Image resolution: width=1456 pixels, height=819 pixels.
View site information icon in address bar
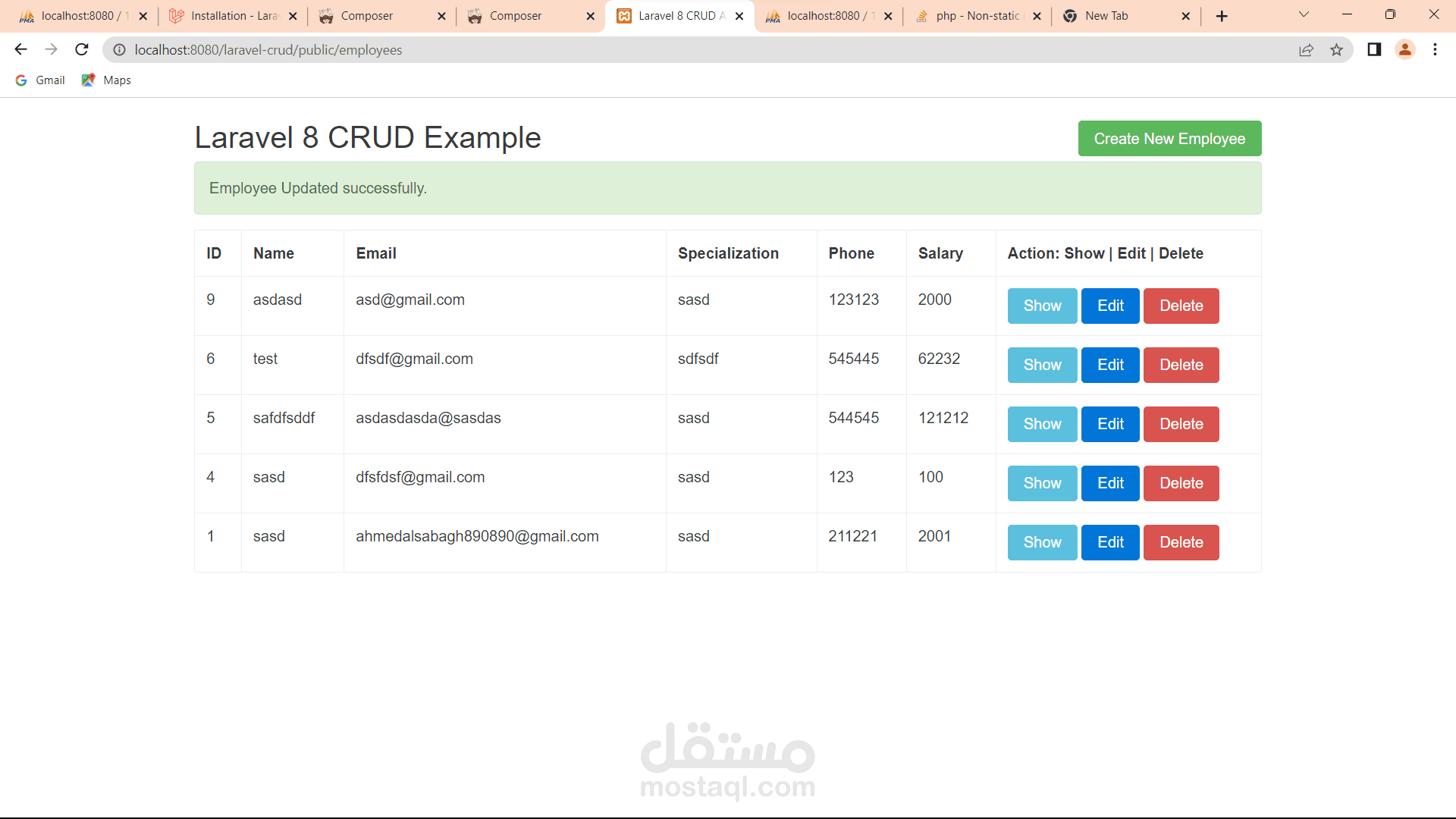[x=119, y=50]
